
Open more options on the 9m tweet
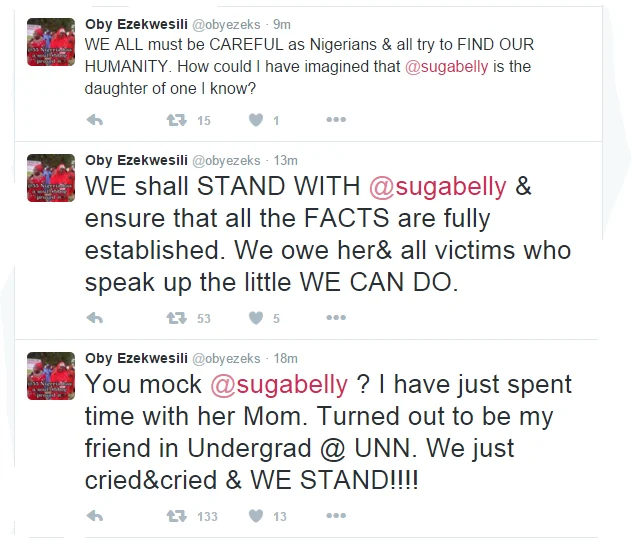click(x=336, y=119)
